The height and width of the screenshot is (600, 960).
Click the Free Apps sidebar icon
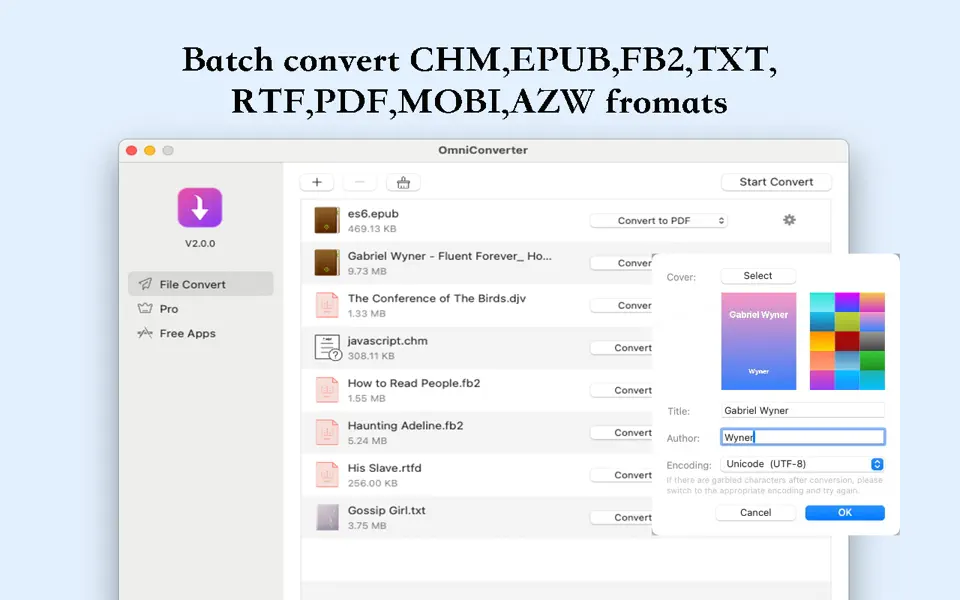point(145,333)
